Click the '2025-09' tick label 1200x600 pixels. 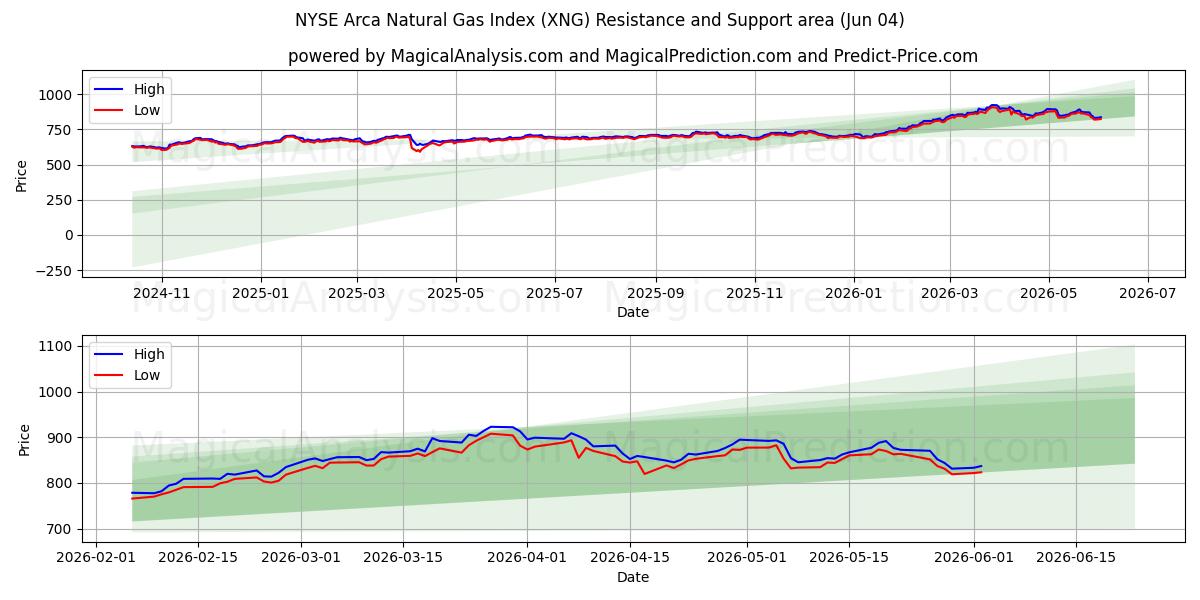[656, 293]
